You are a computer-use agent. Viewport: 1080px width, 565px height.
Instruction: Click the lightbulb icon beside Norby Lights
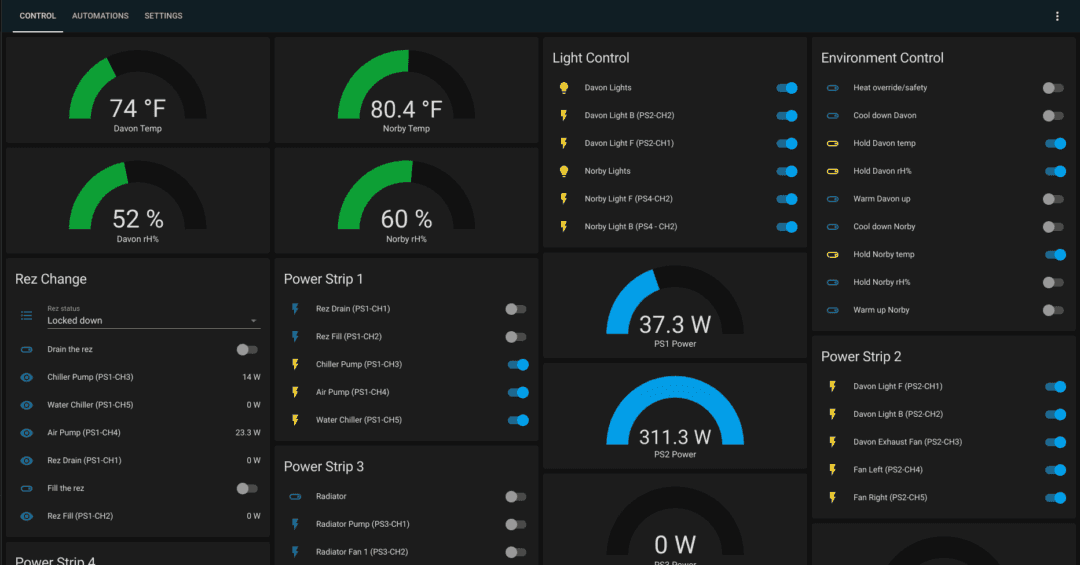point(563,171)
